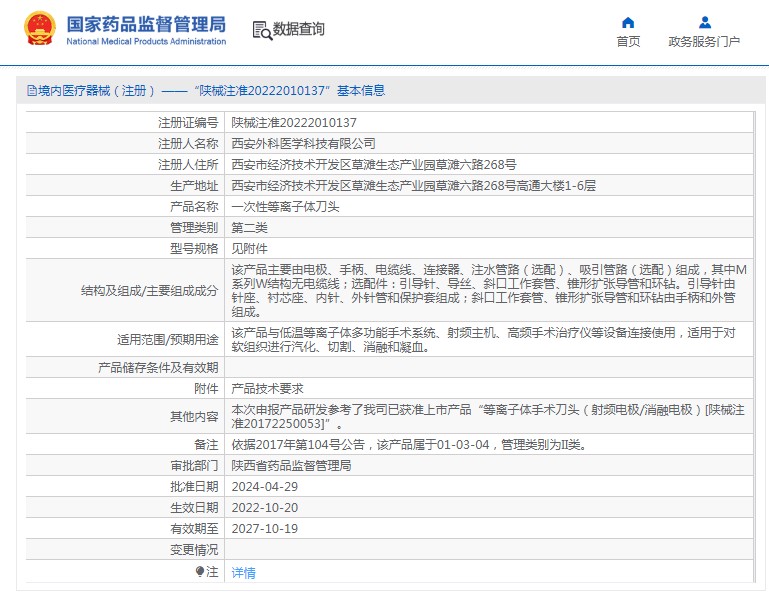Click the 产品名称 row label
Image resolution: width=769 pixels, height=592 pixels.
(x=194, y=207)
